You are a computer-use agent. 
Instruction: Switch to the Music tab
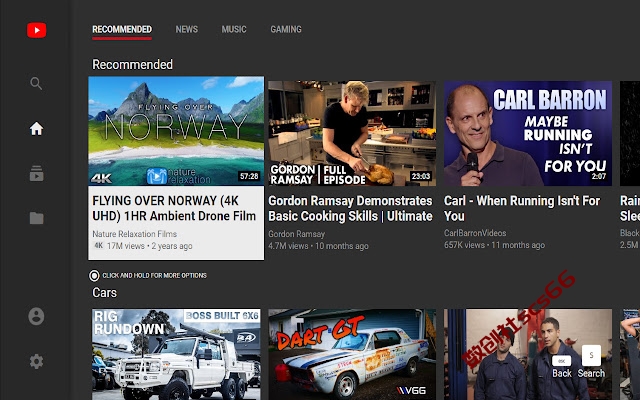coord(234,29)
